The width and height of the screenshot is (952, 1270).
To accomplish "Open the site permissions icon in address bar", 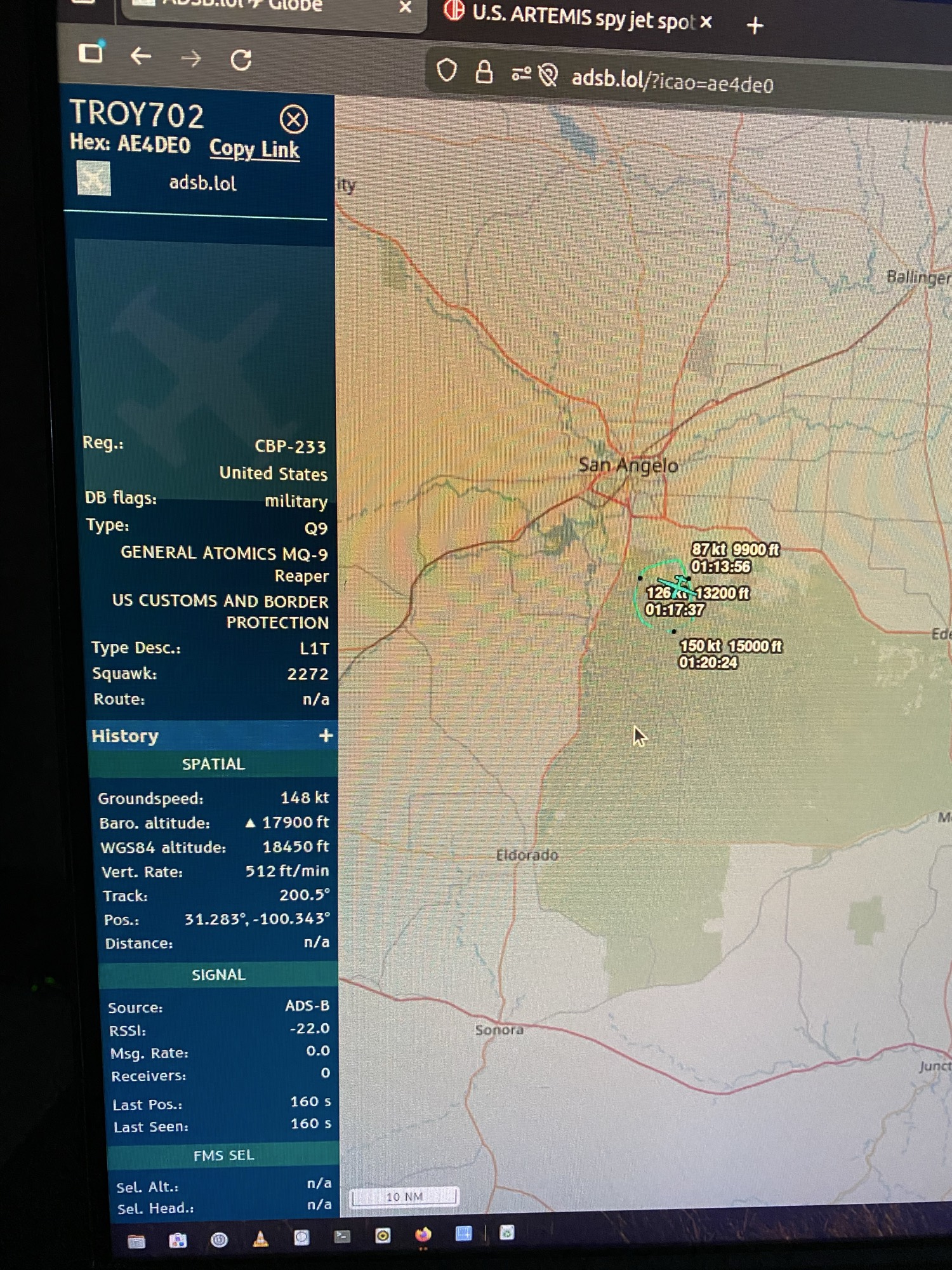I will [521, 75].
